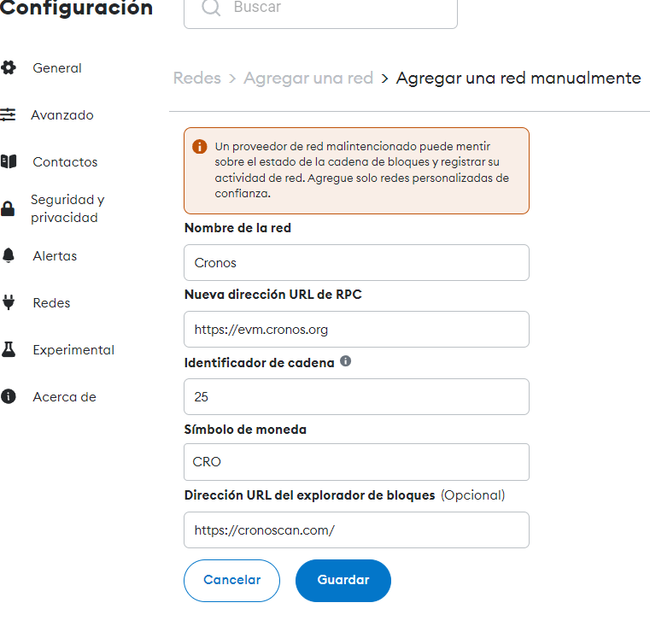Click the Identificador de cadena info tooltip icon
The image size is (650, 620).
(x=346, y=362)
